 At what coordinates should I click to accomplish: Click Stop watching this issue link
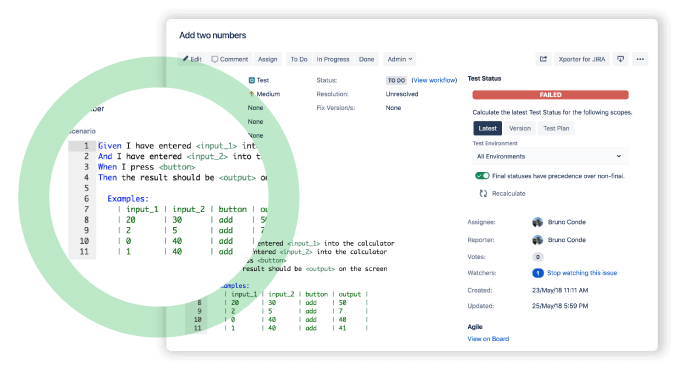point(582,273)
